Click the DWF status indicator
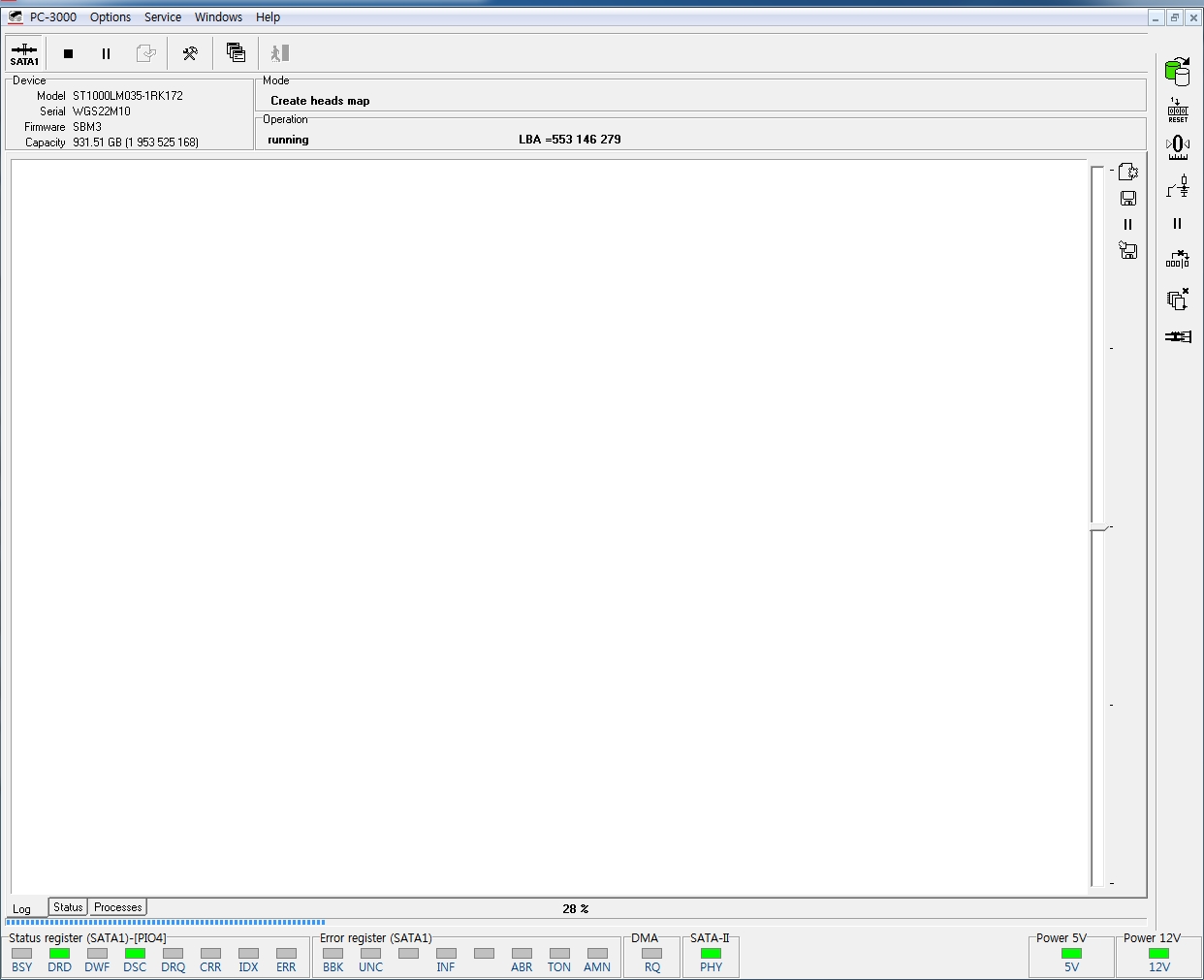This screenshot has height=980, width=1204. [x=97, y=954]
